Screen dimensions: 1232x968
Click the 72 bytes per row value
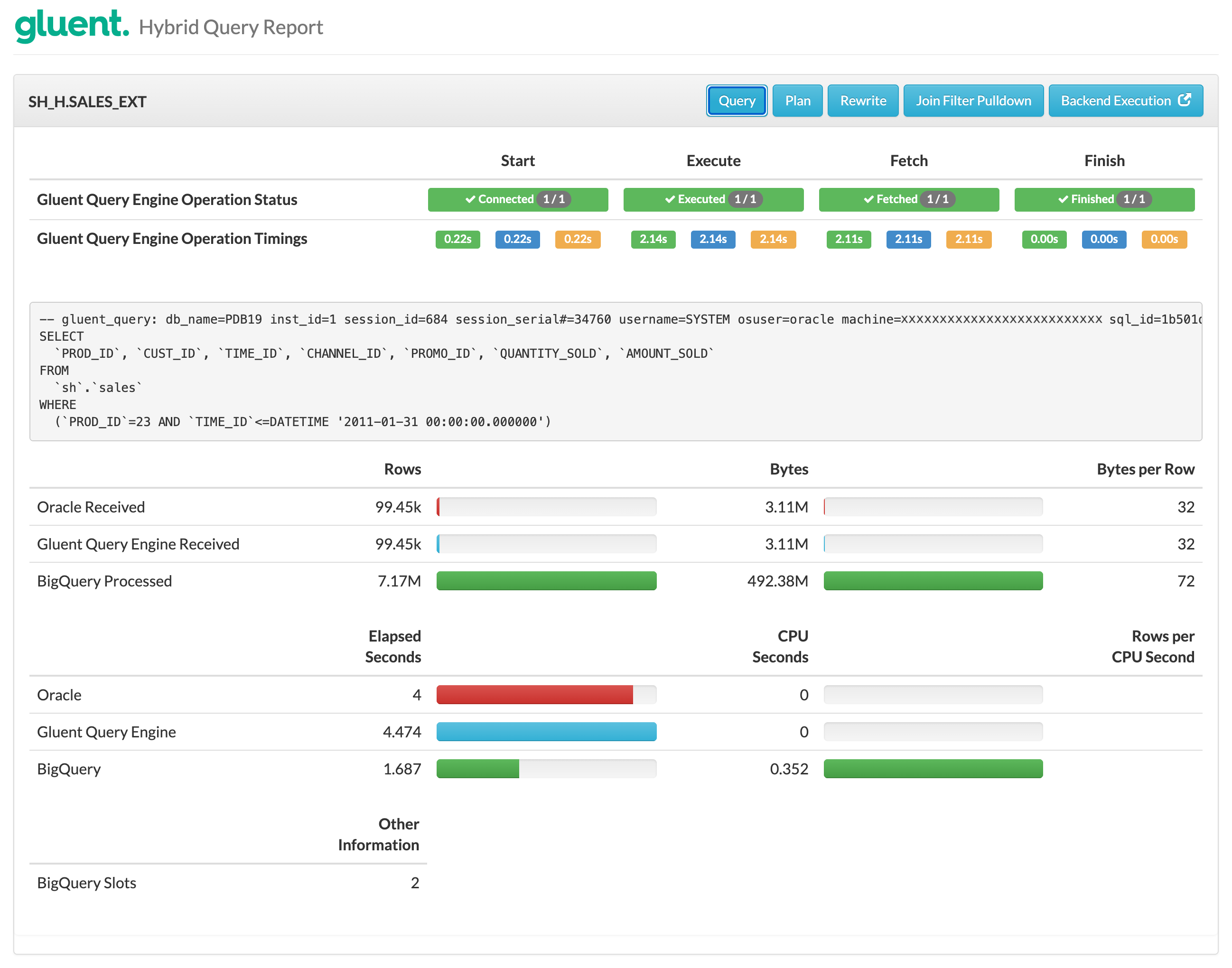pos(1186,581)
